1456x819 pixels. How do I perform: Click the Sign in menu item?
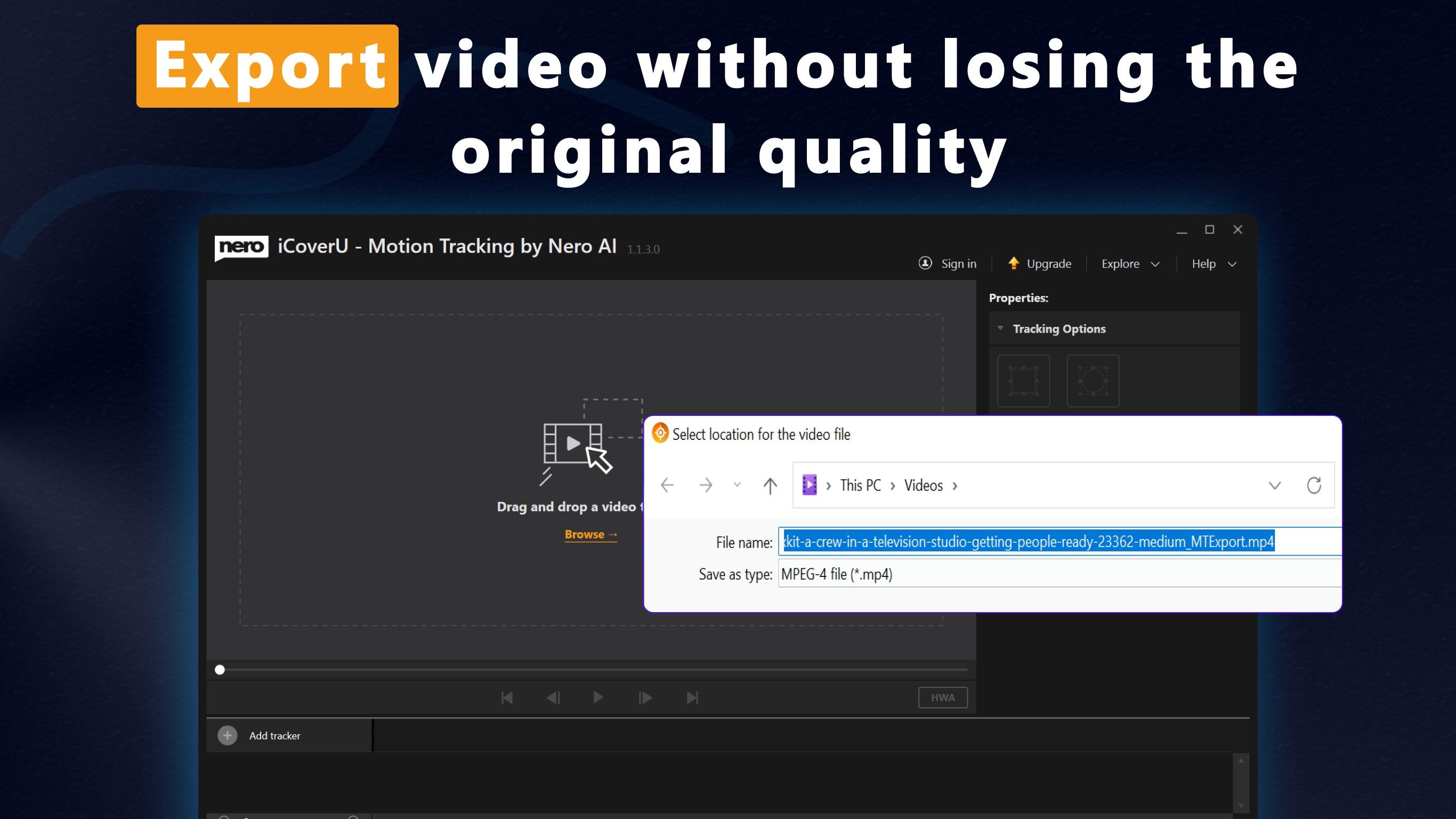click(947, 263)
